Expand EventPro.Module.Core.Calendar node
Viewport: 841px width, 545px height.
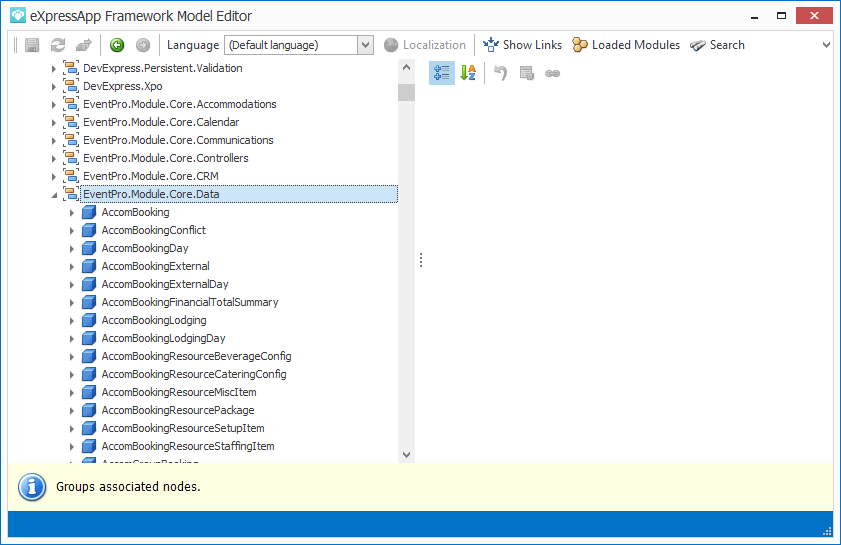tap(54, 122)
